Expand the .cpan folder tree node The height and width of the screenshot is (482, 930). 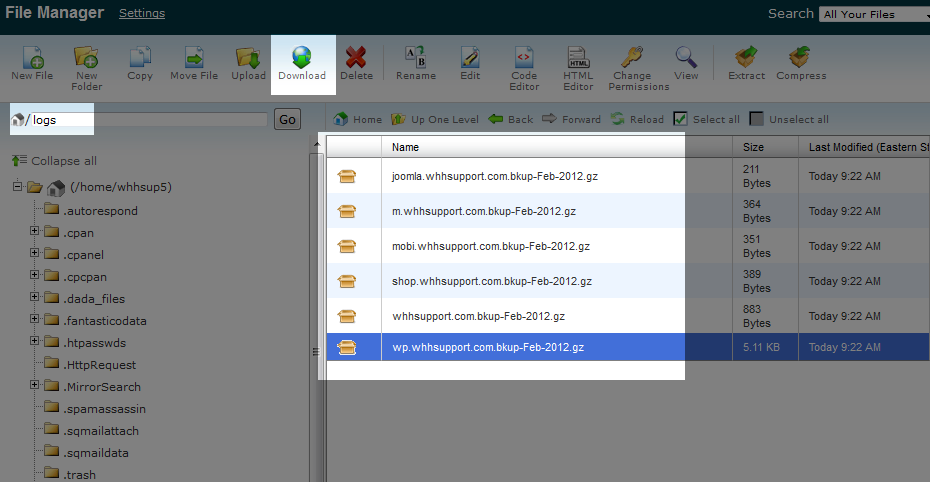35,232
